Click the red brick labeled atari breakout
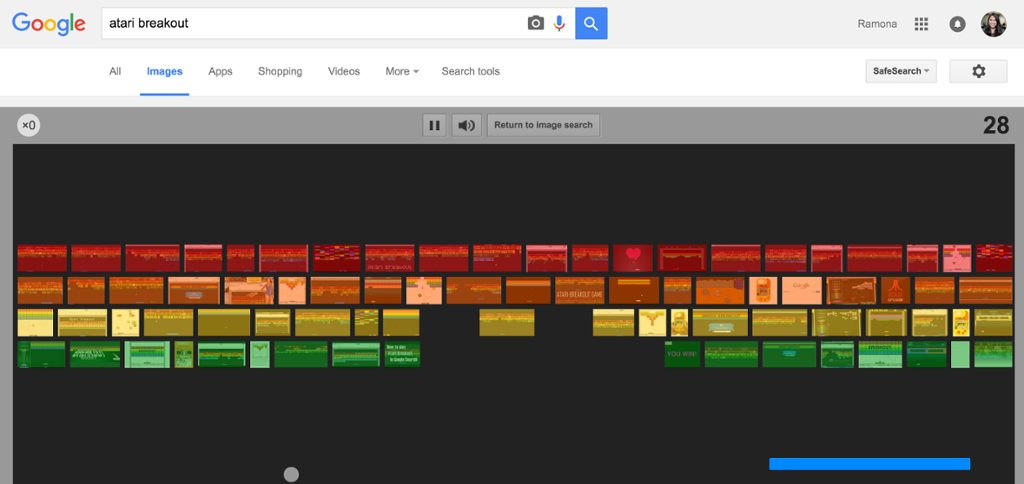Image resolution: width=1024 pixels, height=484 pixels. pos(390,258)
